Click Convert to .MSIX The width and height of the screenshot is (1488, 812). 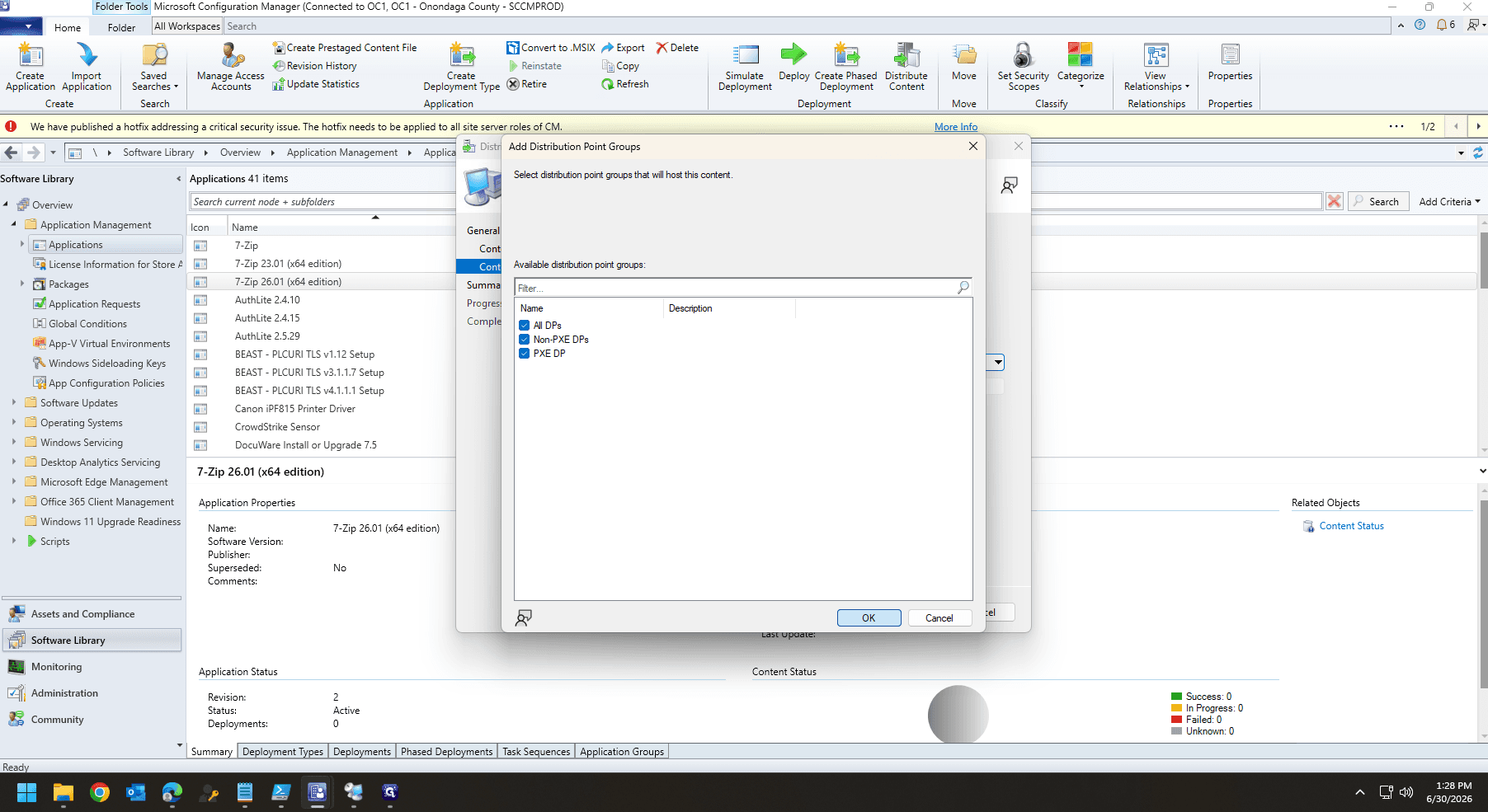click(551, 48)
